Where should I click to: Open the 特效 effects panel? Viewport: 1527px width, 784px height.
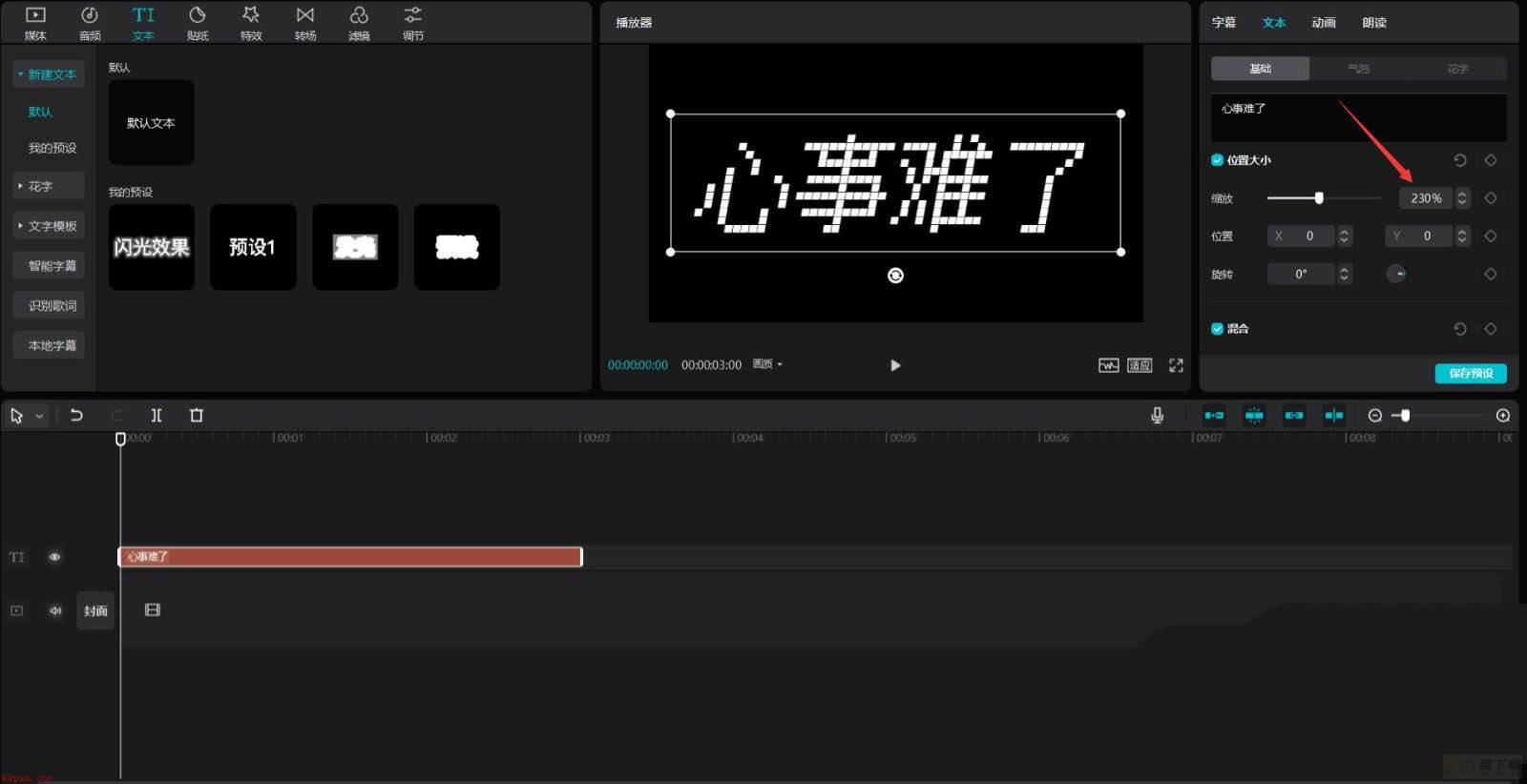pos(251,23)
